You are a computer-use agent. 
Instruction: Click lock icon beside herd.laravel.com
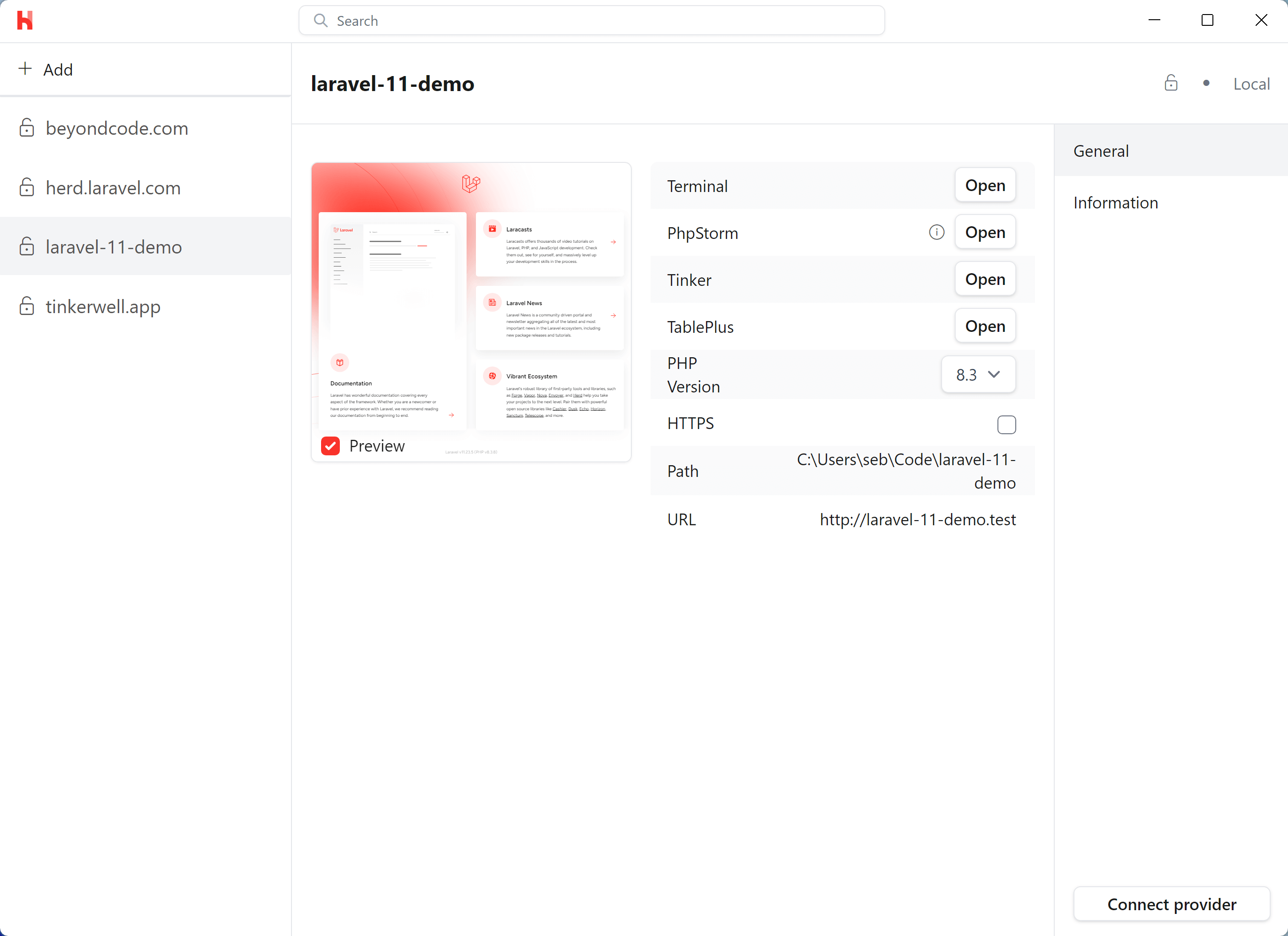coord(27,187)
